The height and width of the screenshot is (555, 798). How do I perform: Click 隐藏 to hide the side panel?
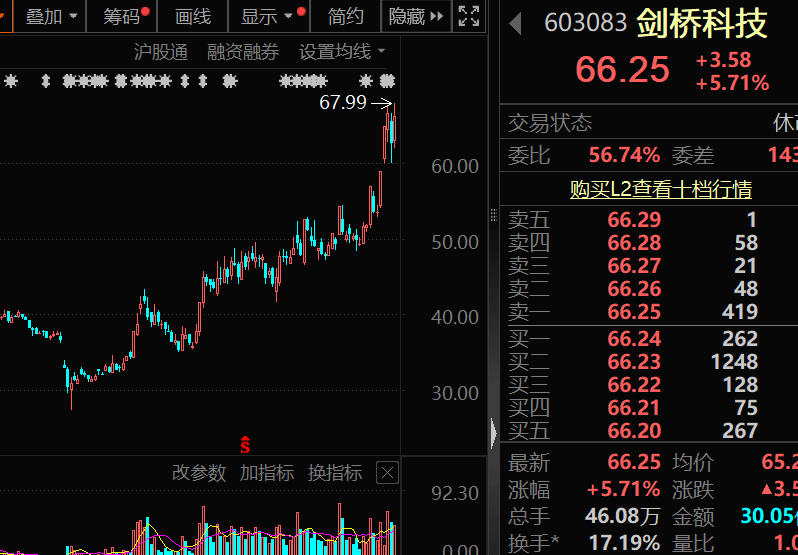coord(414,16)
